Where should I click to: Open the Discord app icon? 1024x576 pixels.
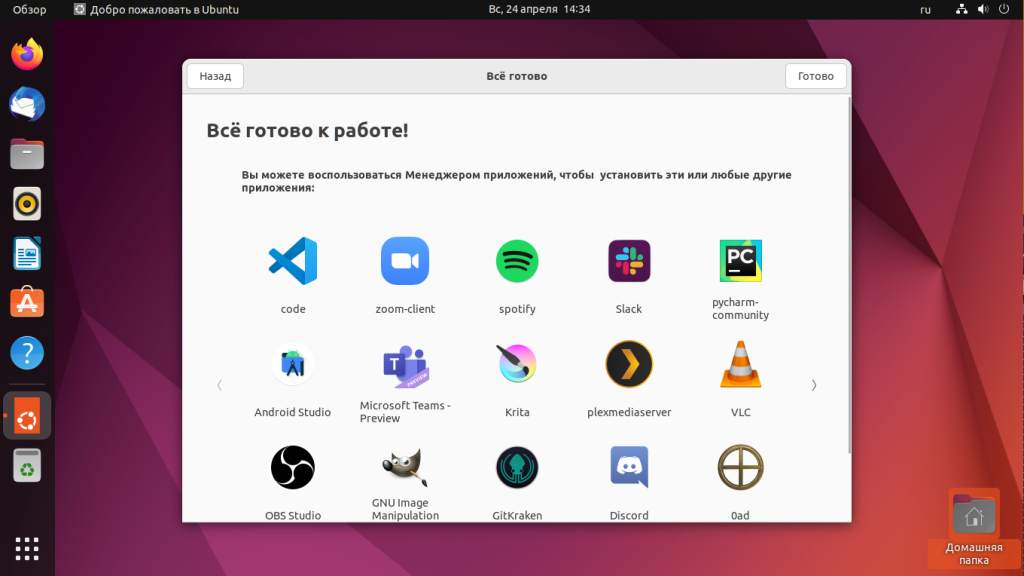(x=629, y=467)
